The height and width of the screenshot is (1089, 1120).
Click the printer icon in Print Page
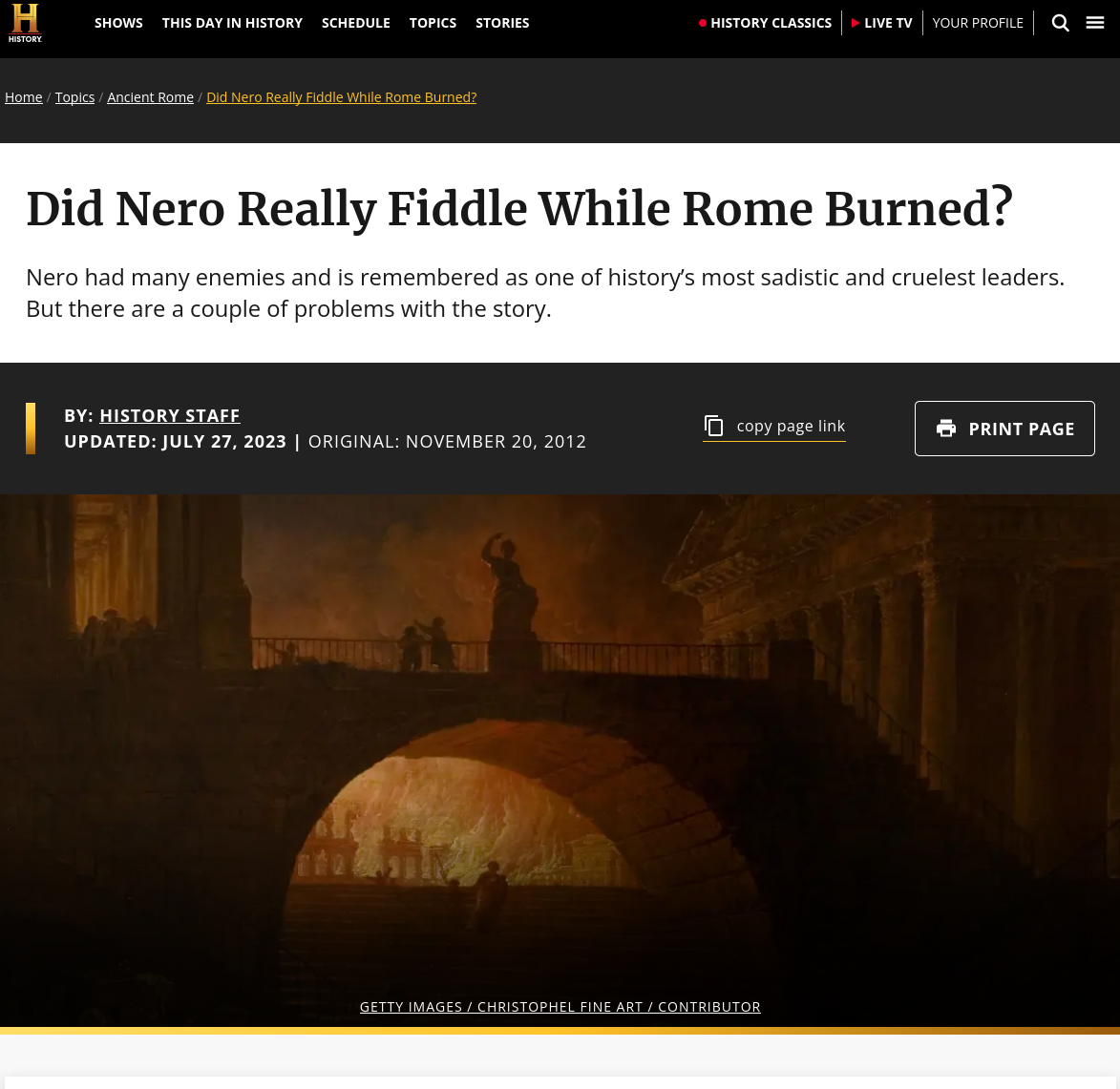[x=946, y=429]
